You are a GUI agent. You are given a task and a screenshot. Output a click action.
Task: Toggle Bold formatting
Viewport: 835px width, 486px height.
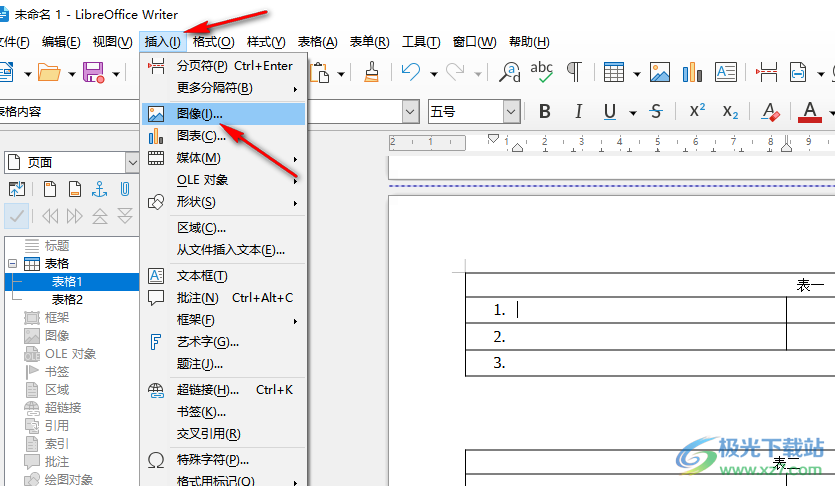coord(544,111)
